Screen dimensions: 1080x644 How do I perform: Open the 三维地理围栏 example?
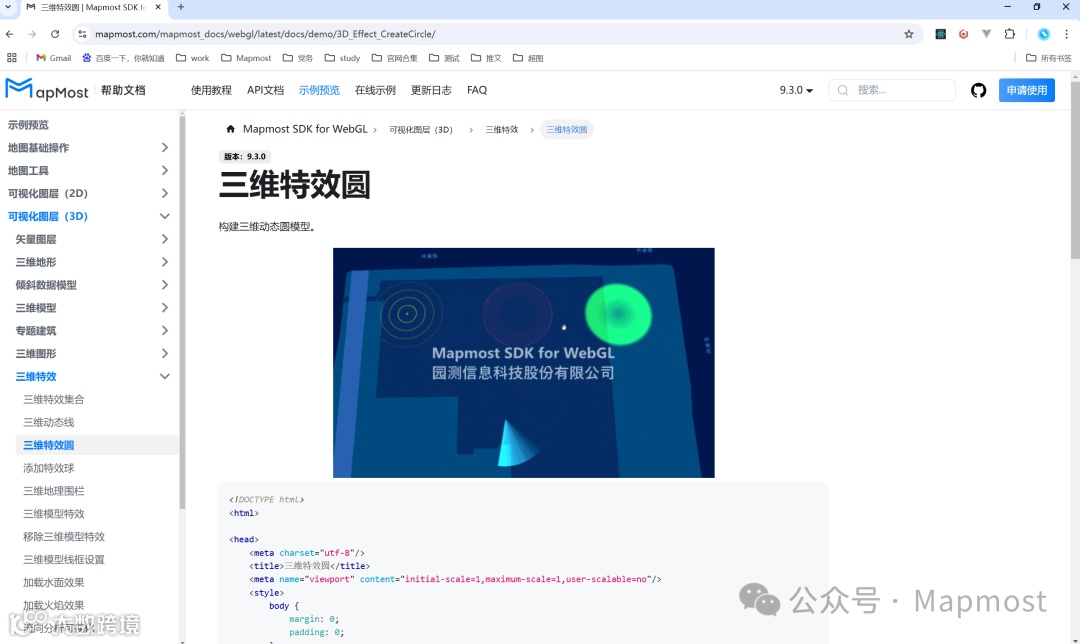coord(54,490)
